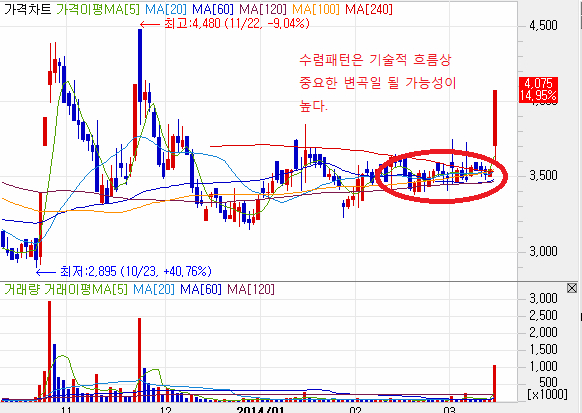Close the volume panel with X box
582x413 pixels.
point(572,288)
